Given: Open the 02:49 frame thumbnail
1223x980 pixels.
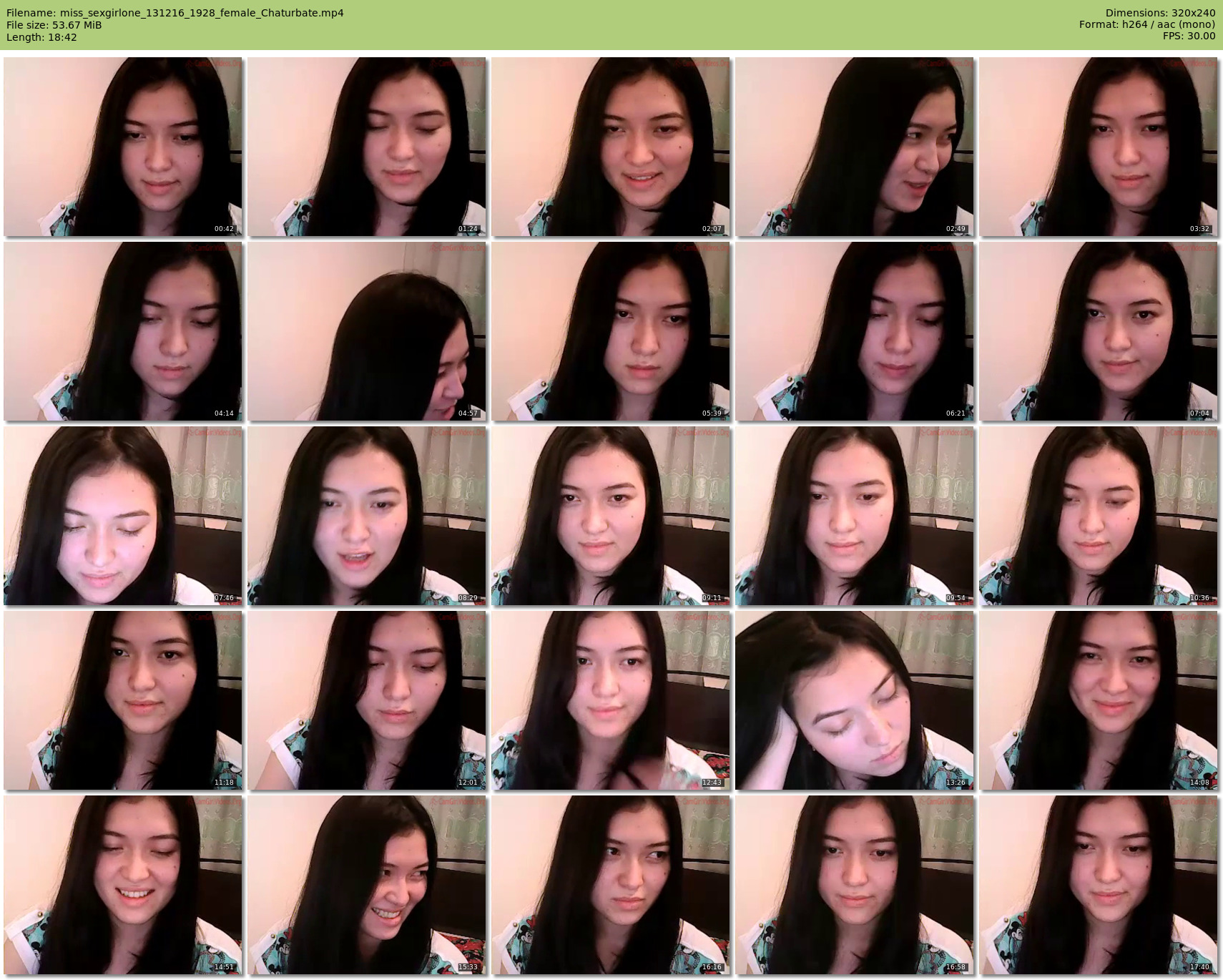Looking at the screenshot, I should [x=855, y=147].
